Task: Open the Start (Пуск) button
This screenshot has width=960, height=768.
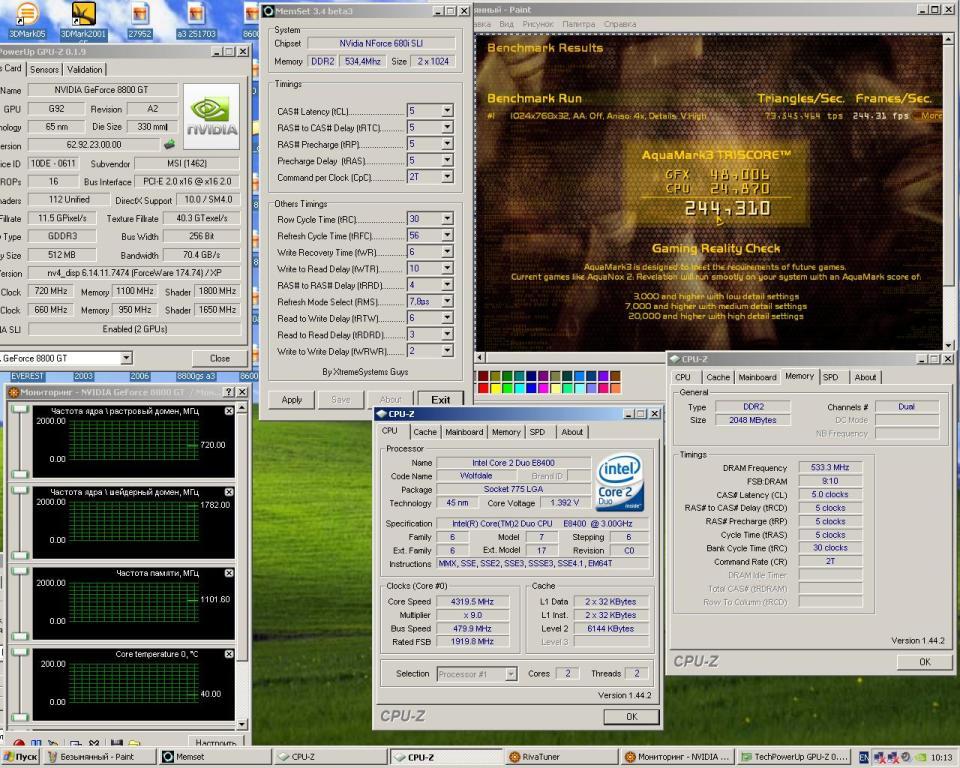Action: pyautogui.click(x=20, y=757)
